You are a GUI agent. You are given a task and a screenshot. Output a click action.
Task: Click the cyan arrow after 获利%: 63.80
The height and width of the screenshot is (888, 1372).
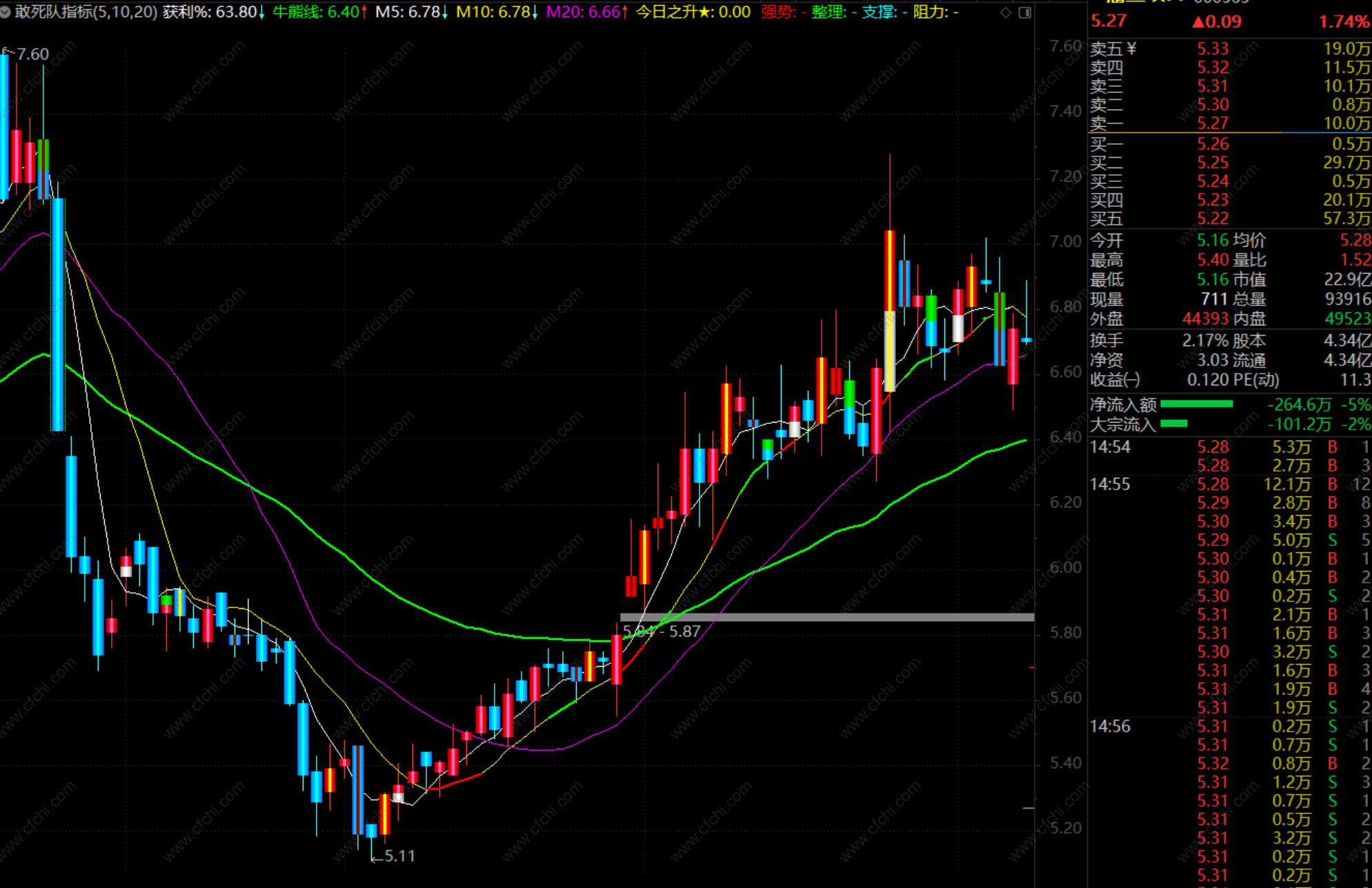pos(262,12)
